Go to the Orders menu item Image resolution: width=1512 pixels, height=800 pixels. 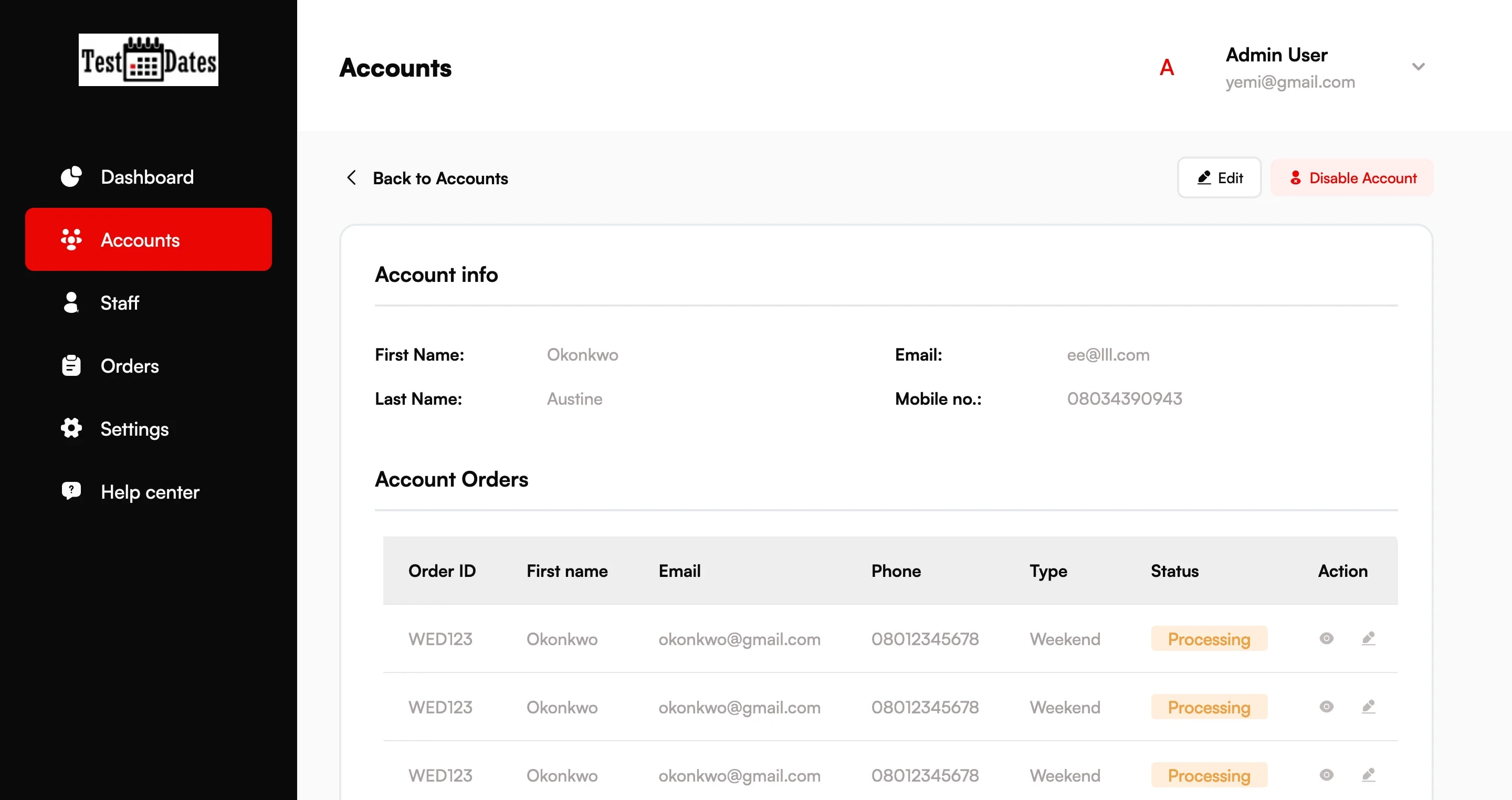point(129,366)
